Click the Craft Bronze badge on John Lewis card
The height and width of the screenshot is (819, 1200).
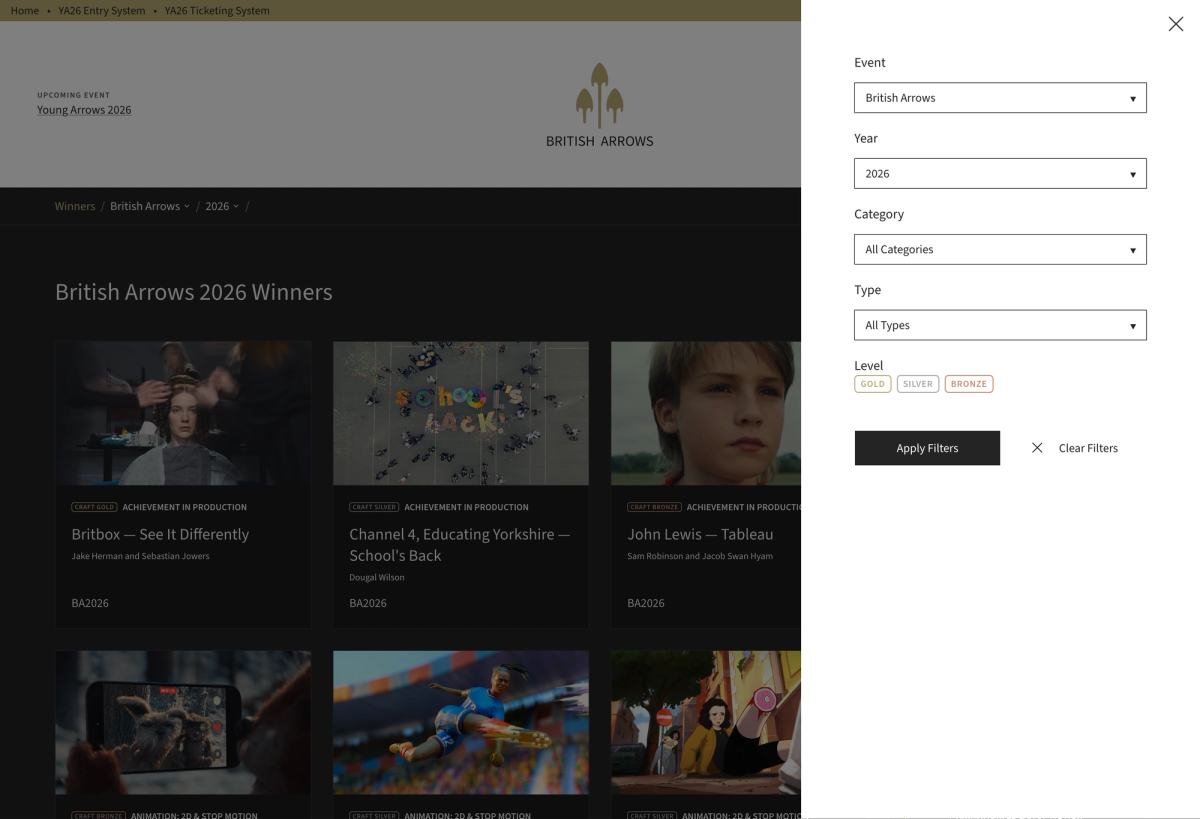coord(654,507)
